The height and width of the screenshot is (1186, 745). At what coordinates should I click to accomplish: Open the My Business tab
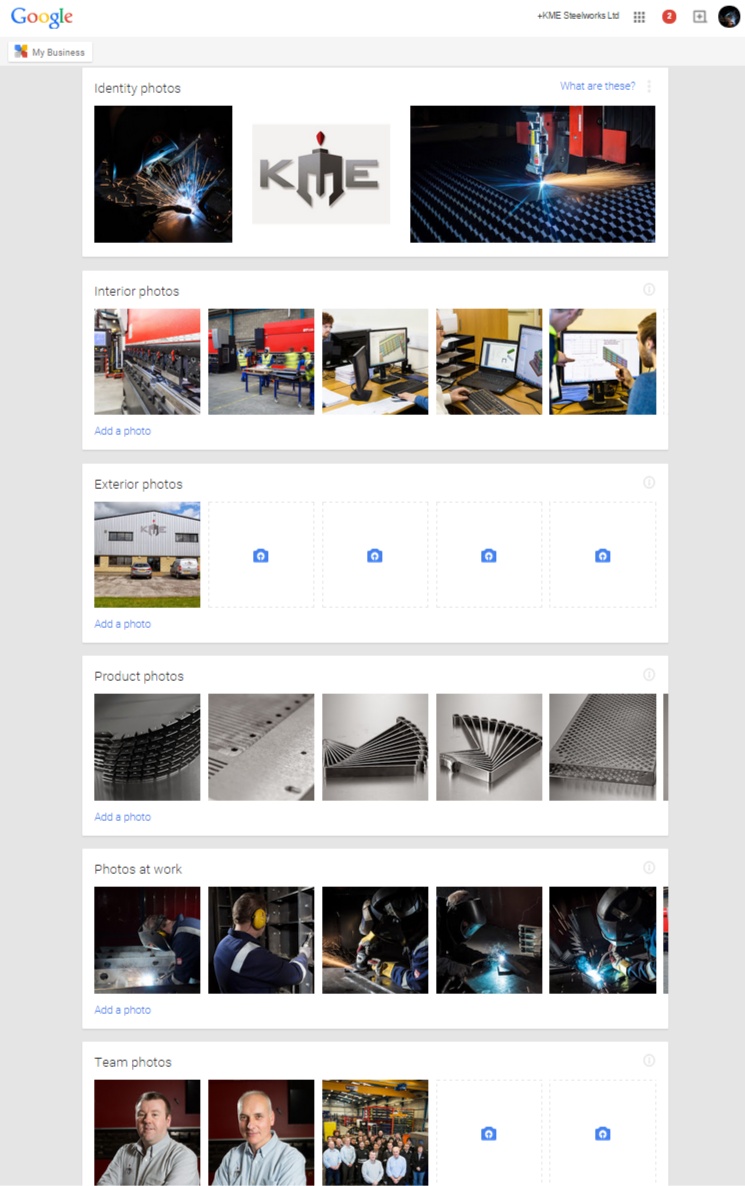pyautogui.click(x=51, y=52)
